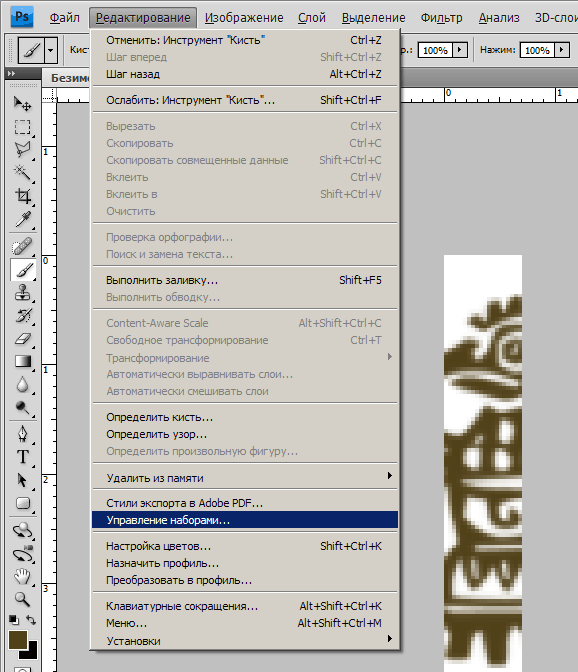Viewport: 578px width, 672px height.
Task: Select the Rectangular Marquee tool
Action: 22,127
